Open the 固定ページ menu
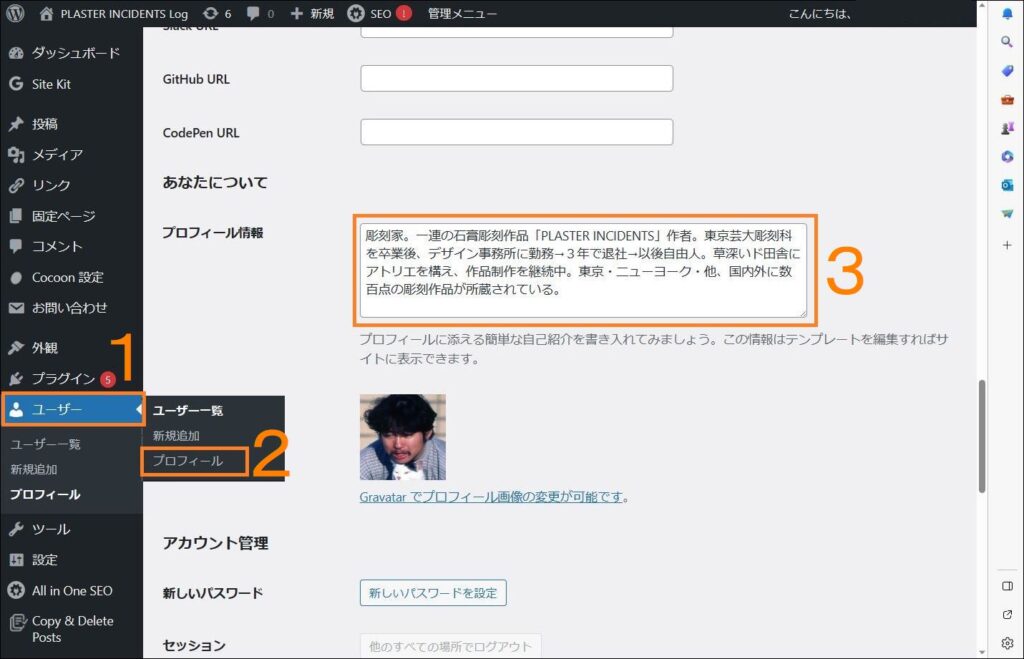The height and width of the screenshot is (659, 1024). [x=71, y=216]
